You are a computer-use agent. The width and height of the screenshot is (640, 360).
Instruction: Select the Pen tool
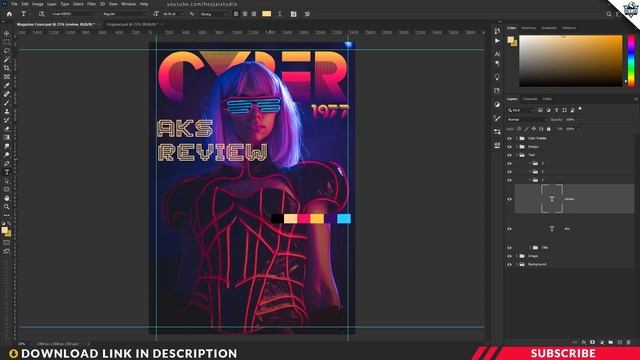click(7, 163)
